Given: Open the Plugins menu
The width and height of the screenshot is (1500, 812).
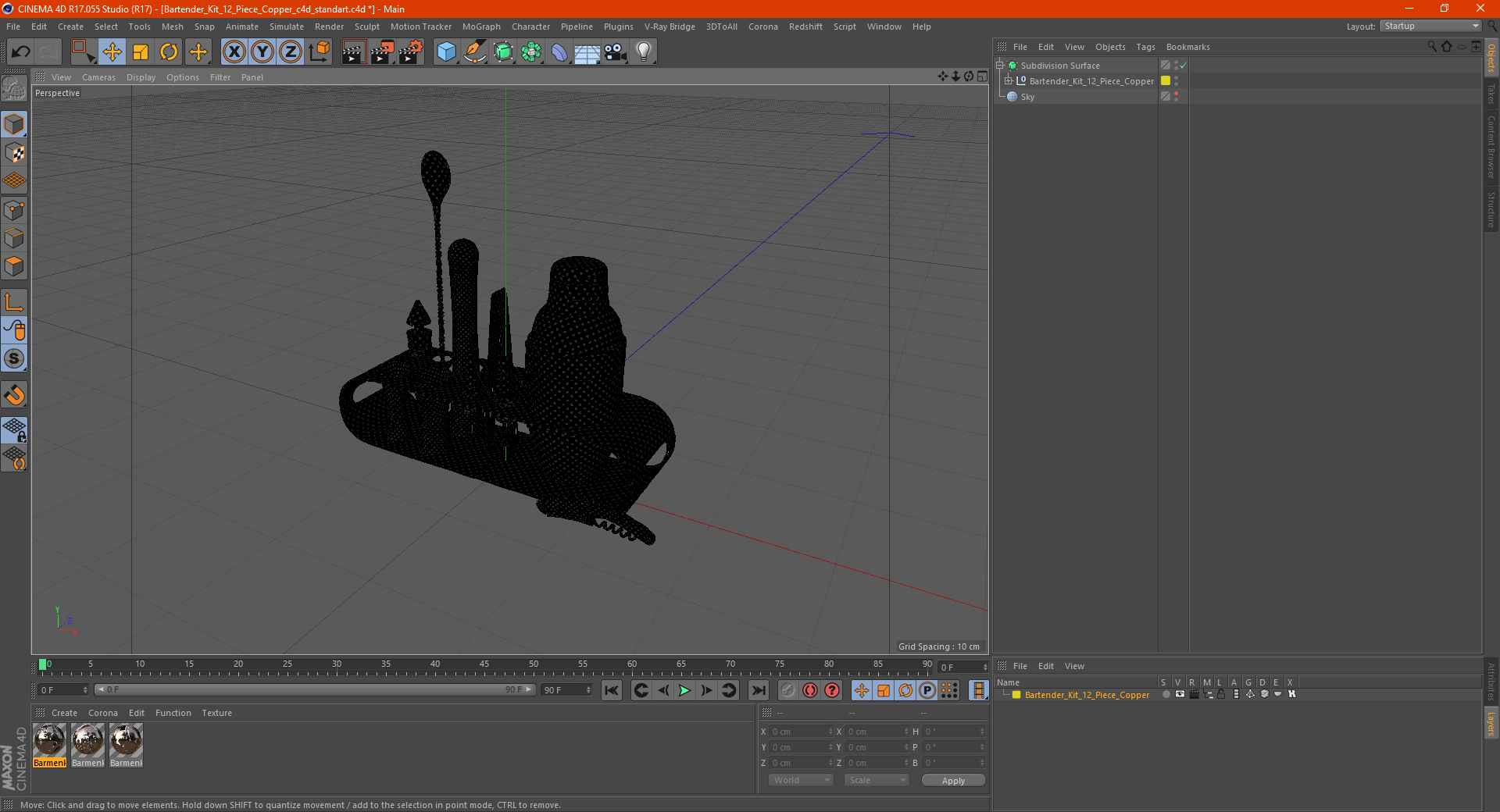Looking at the screenshot, I should 618,27.
